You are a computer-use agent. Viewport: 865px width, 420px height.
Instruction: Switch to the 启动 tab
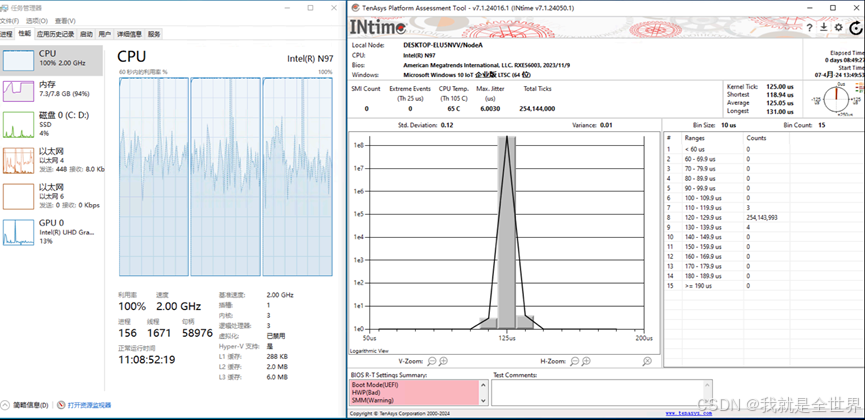point(86,34)
